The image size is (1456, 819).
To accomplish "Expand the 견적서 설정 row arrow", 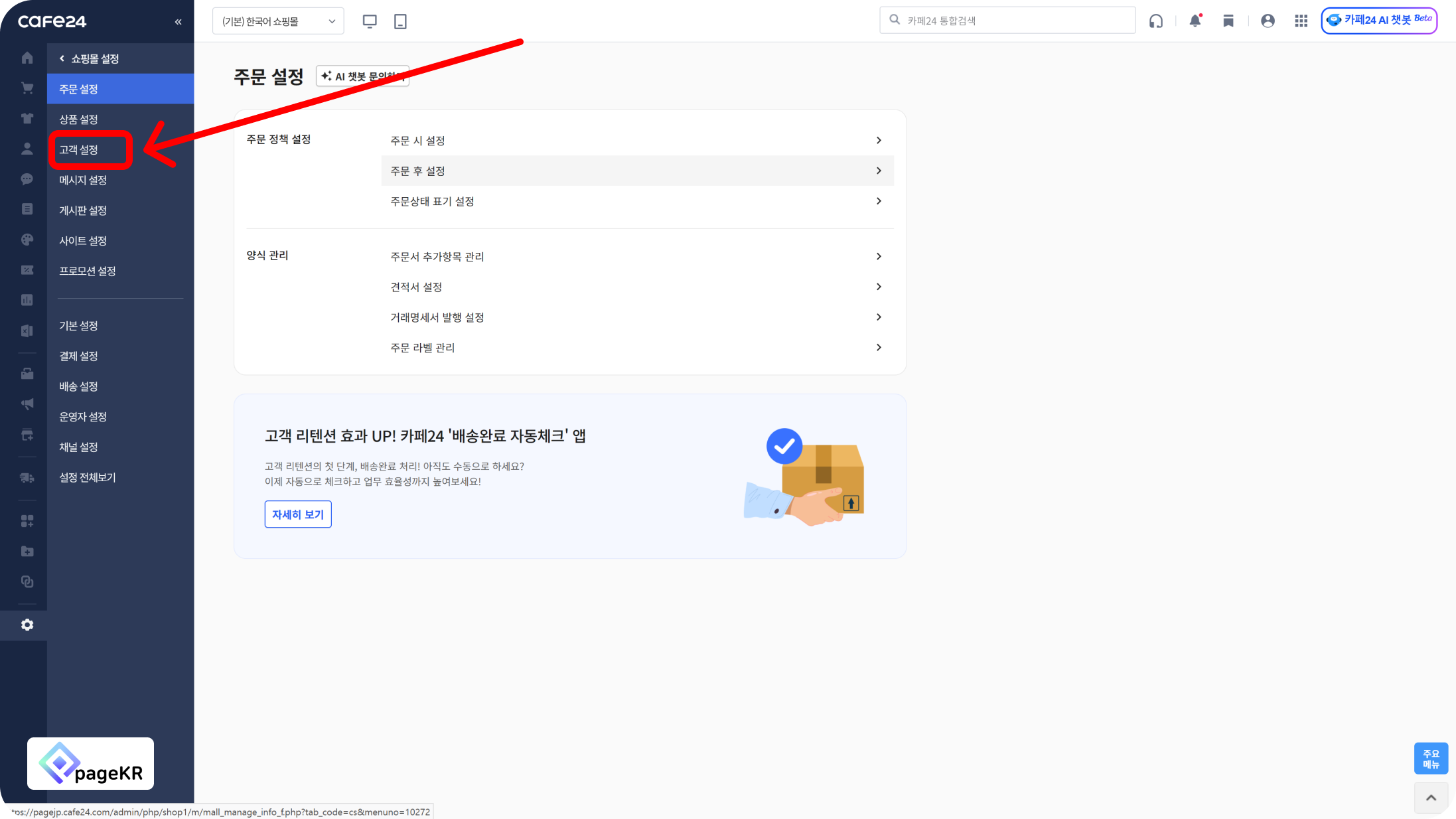I will 879,287.
